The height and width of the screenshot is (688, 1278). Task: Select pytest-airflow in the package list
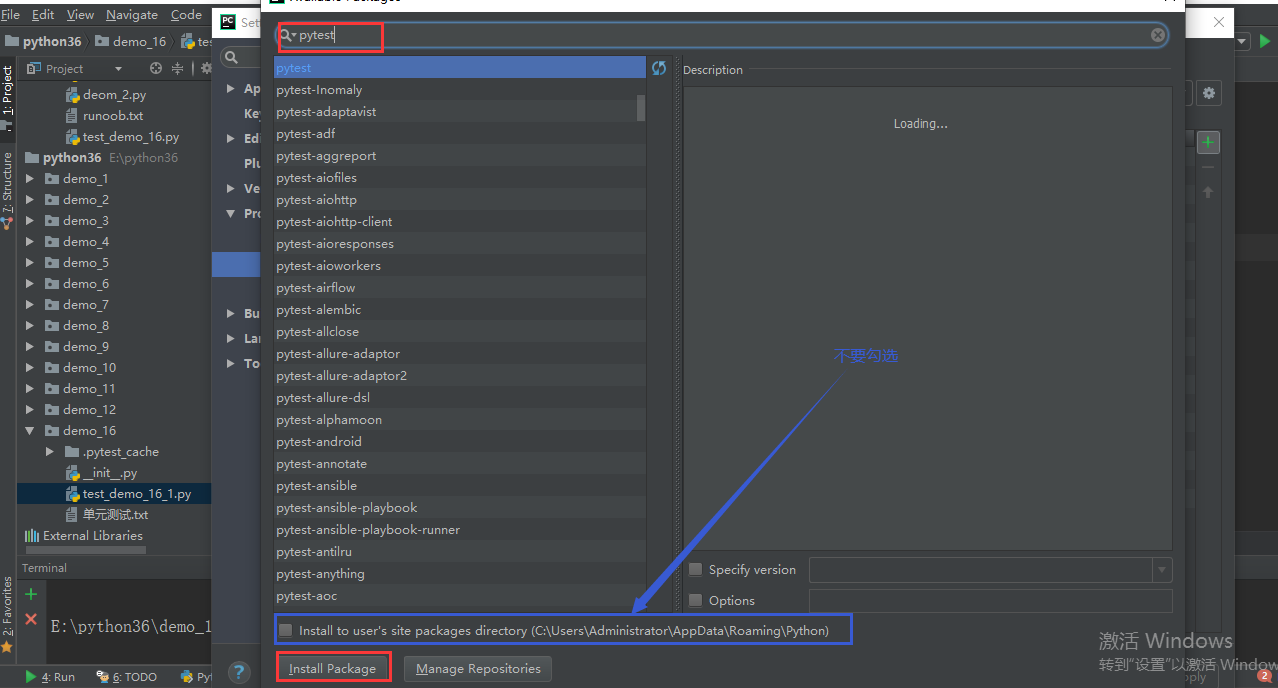pyautogui.click(x=460, y=288)
